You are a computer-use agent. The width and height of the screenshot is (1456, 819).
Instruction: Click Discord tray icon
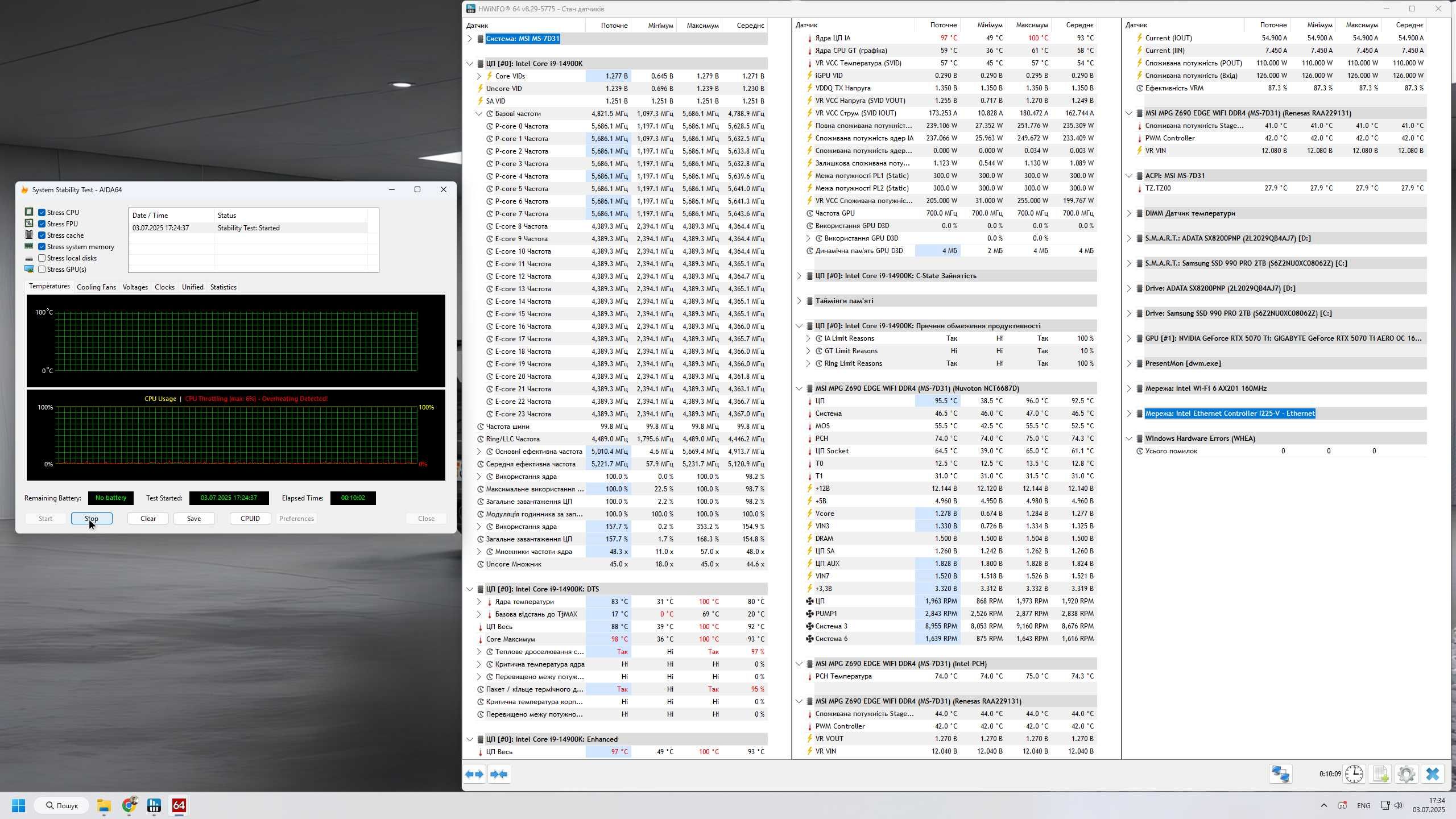[x=1342, y=805]
